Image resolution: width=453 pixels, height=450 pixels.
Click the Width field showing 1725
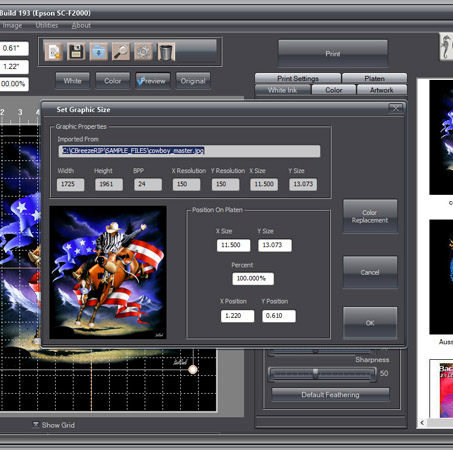click(70, 184)
